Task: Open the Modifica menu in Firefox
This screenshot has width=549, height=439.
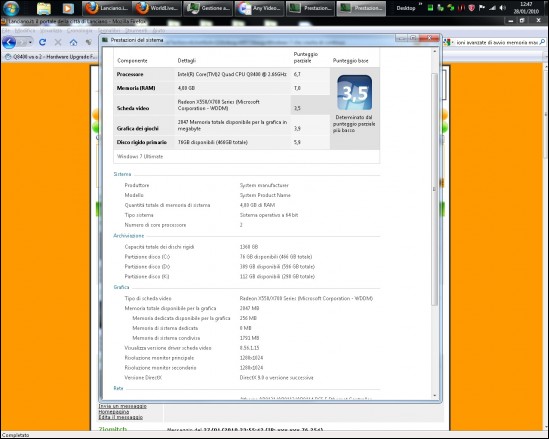Action: (25, 30)
